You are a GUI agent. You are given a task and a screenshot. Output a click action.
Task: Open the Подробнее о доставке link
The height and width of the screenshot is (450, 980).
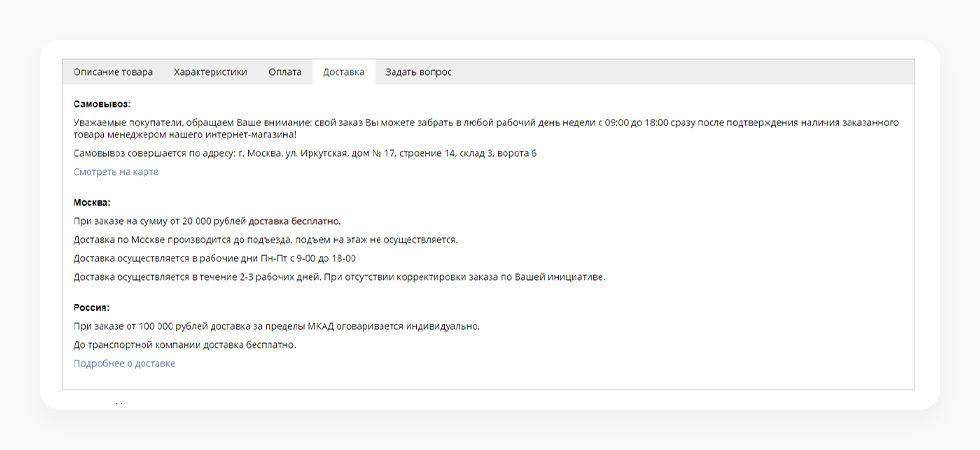pyautogui.click(x=124, y=364)
